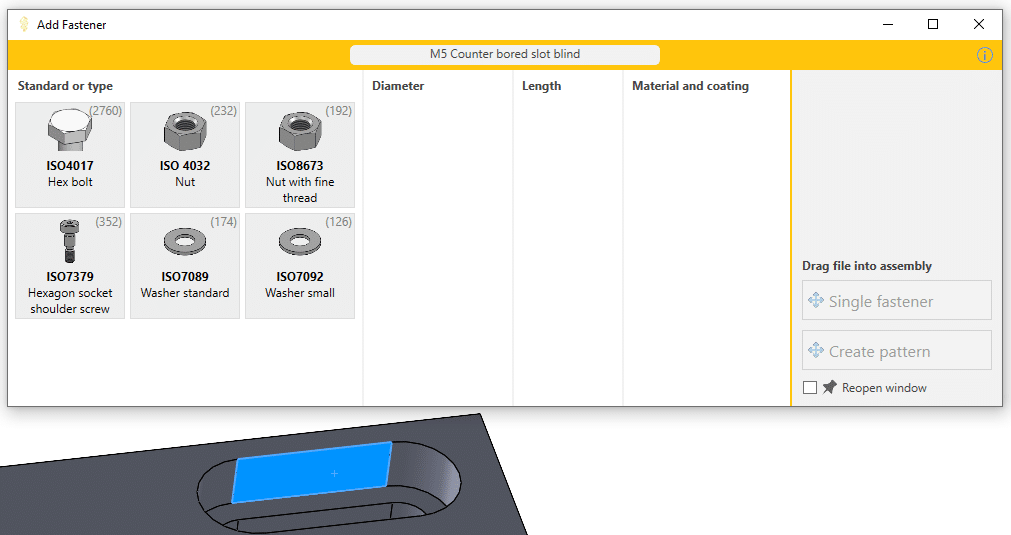This screenshot has height=535, width=1011.
Task: Choose the ISO 4032 Nut tile
Action: (x=185, y=154)
